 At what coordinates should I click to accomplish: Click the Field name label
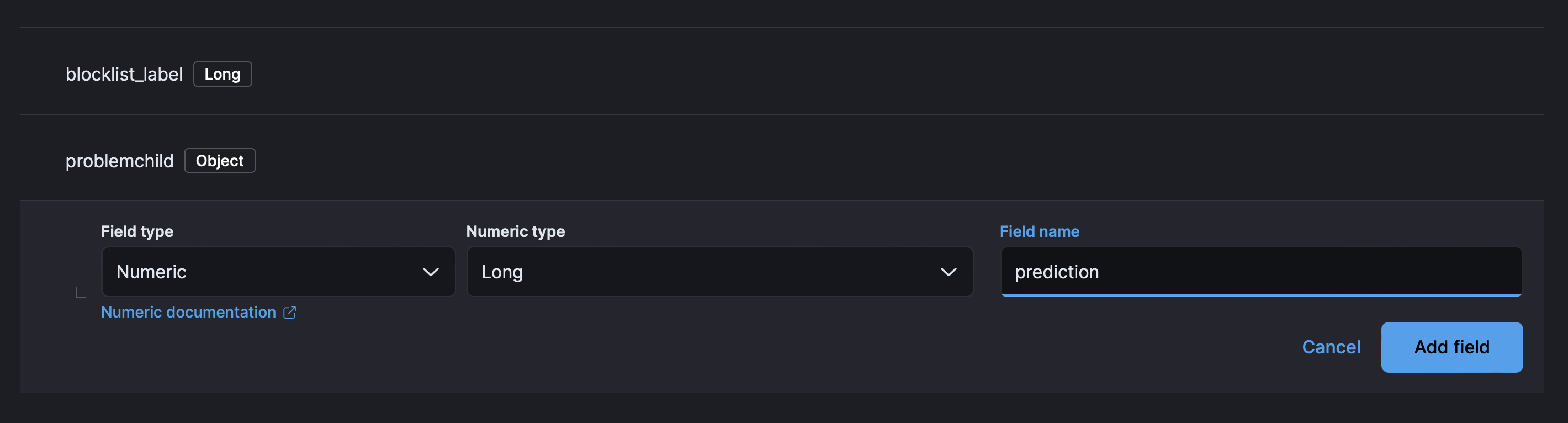point(1039,231)
